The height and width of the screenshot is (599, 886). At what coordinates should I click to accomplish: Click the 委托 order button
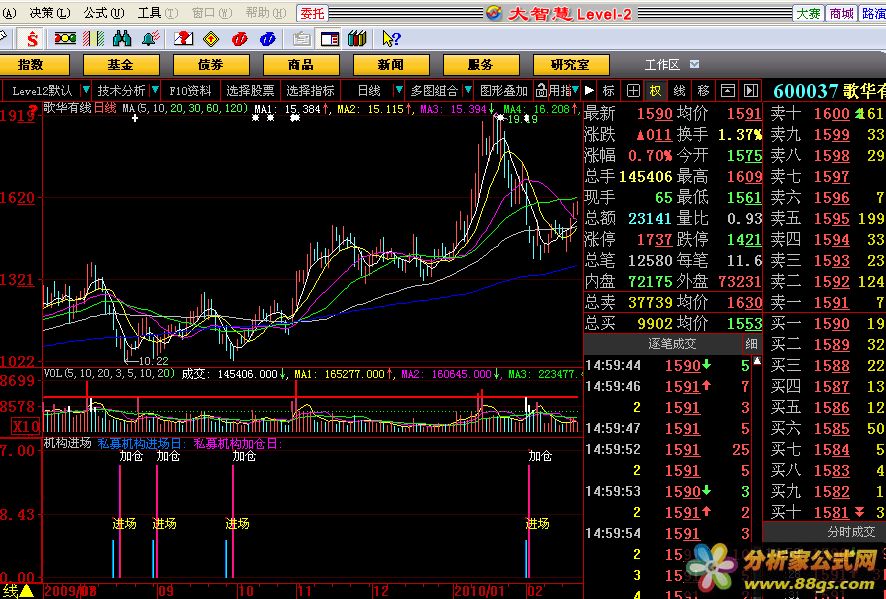pos(312,13)
